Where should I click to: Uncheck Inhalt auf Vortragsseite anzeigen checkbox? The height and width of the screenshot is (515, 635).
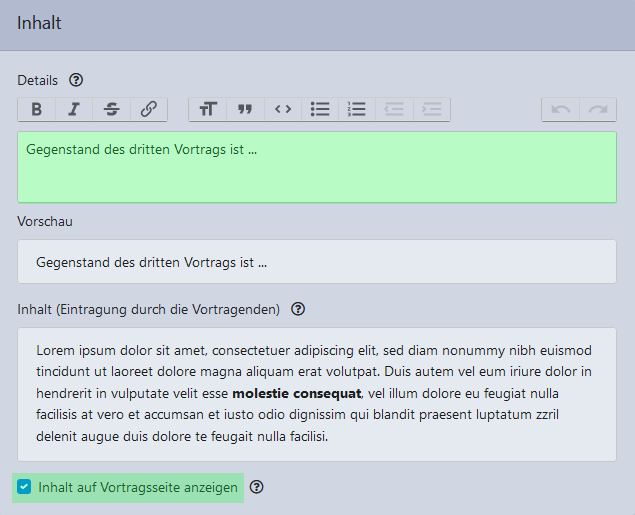pos(24,487)
